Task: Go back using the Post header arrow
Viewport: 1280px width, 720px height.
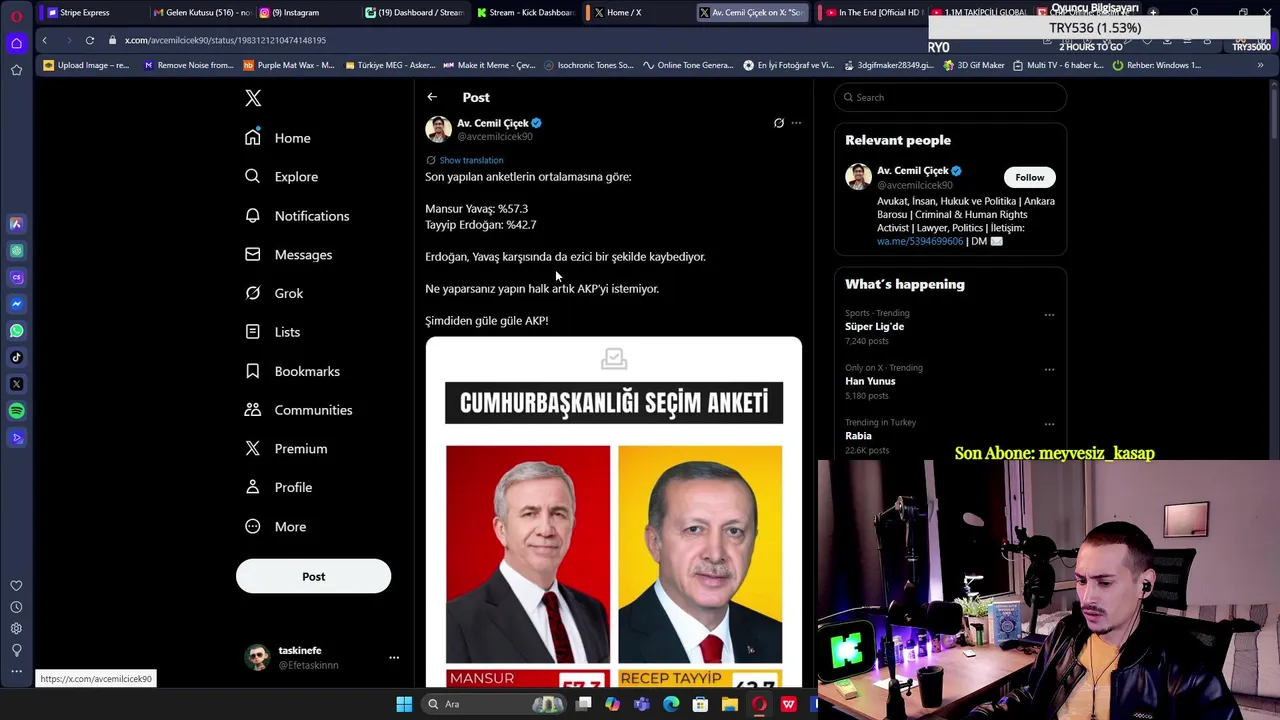Action: (x=432, y=97)
